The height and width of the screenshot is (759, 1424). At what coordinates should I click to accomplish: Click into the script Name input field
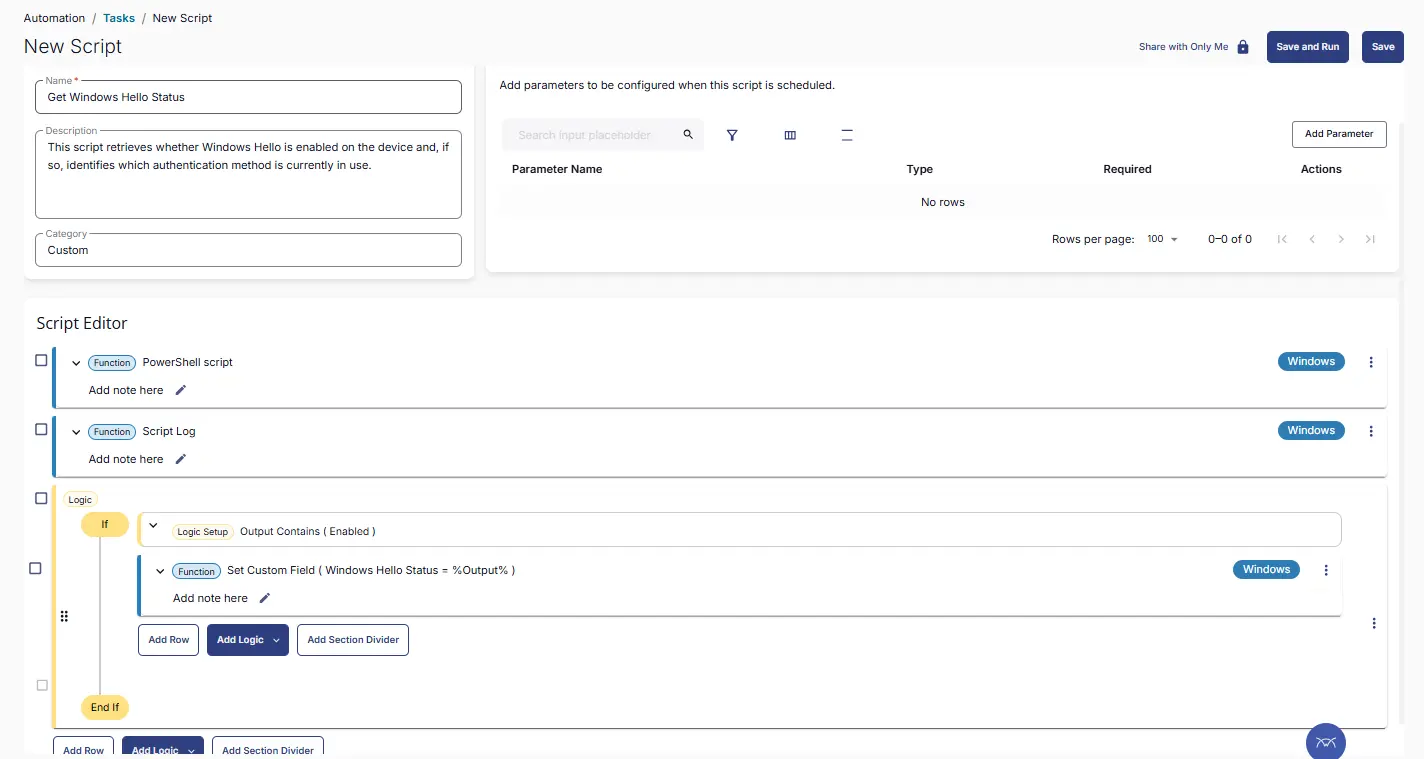tap(248, 97)
